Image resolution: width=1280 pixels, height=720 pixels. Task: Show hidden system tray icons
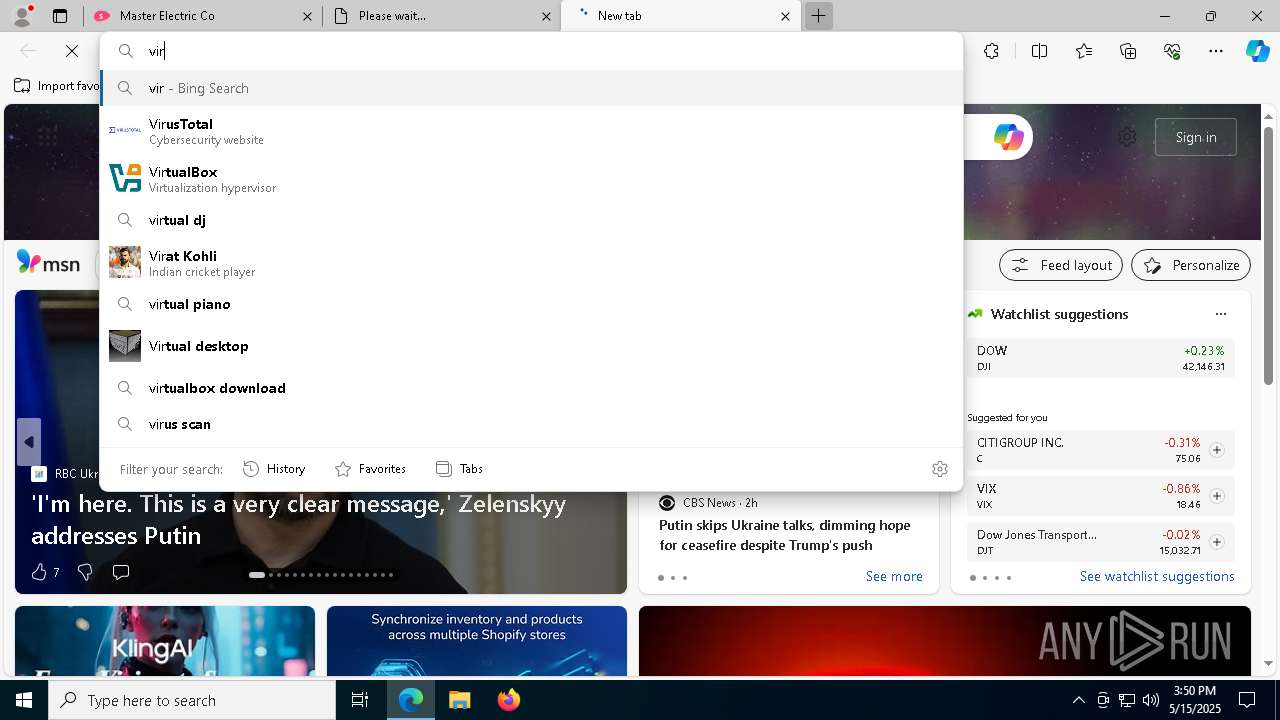[1078, 700]
